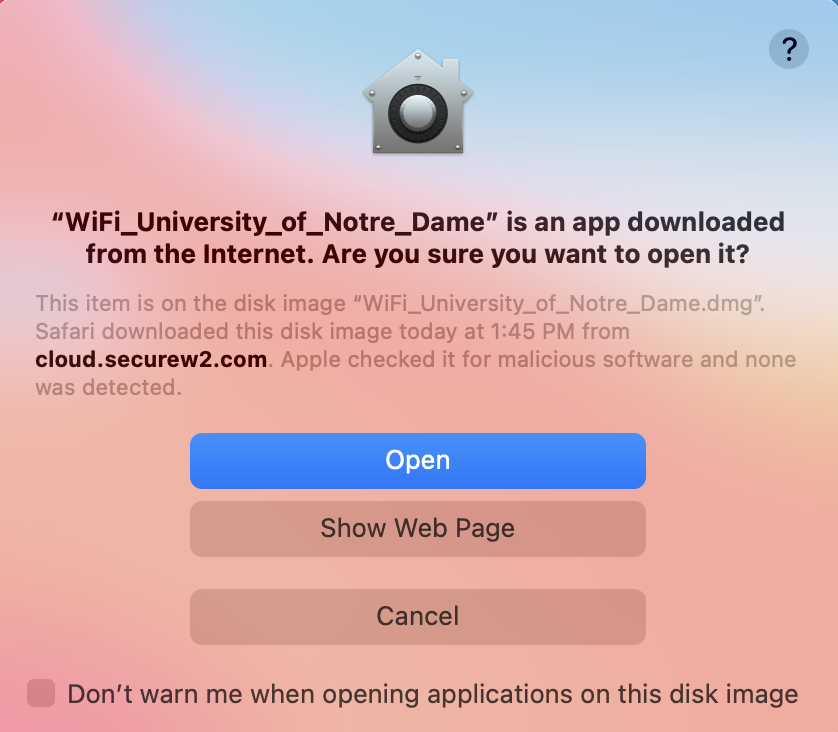Click the "WiFi_University_of_Notre_Dame" app name in the heading

pyautogui.click(x=275, y=222)
